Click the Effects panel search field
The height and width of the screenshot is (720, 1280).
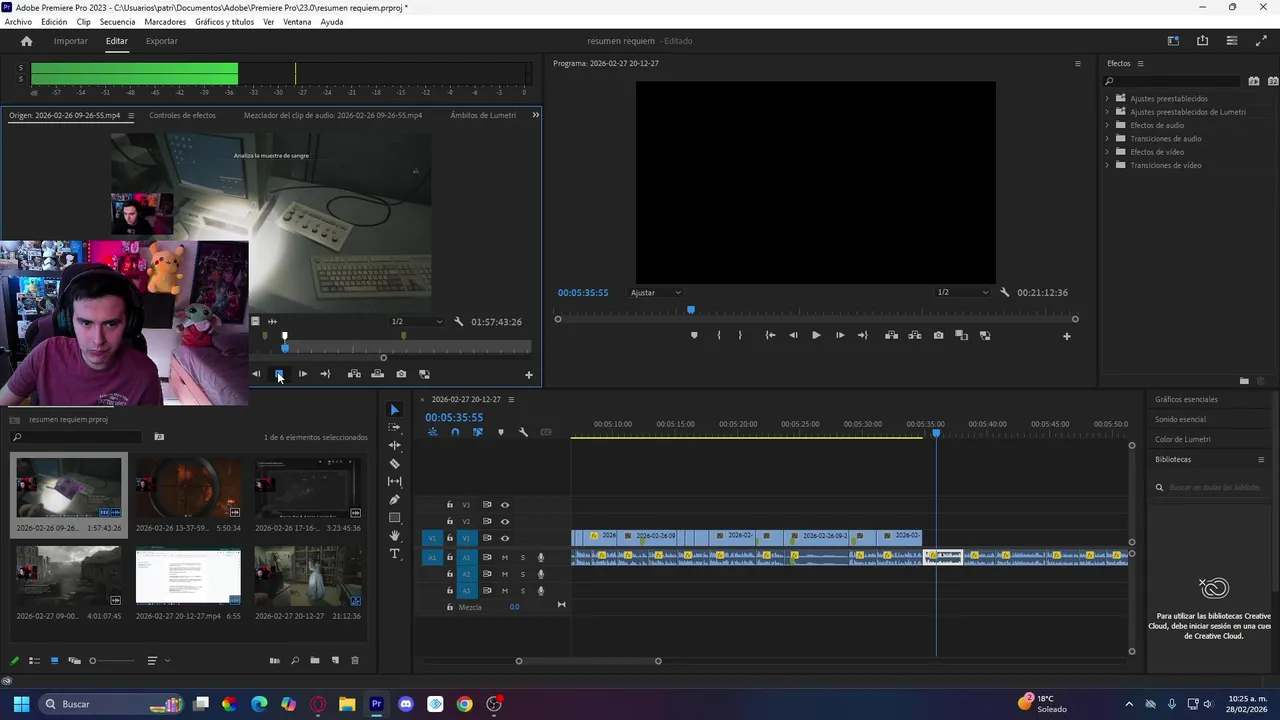1173,81
